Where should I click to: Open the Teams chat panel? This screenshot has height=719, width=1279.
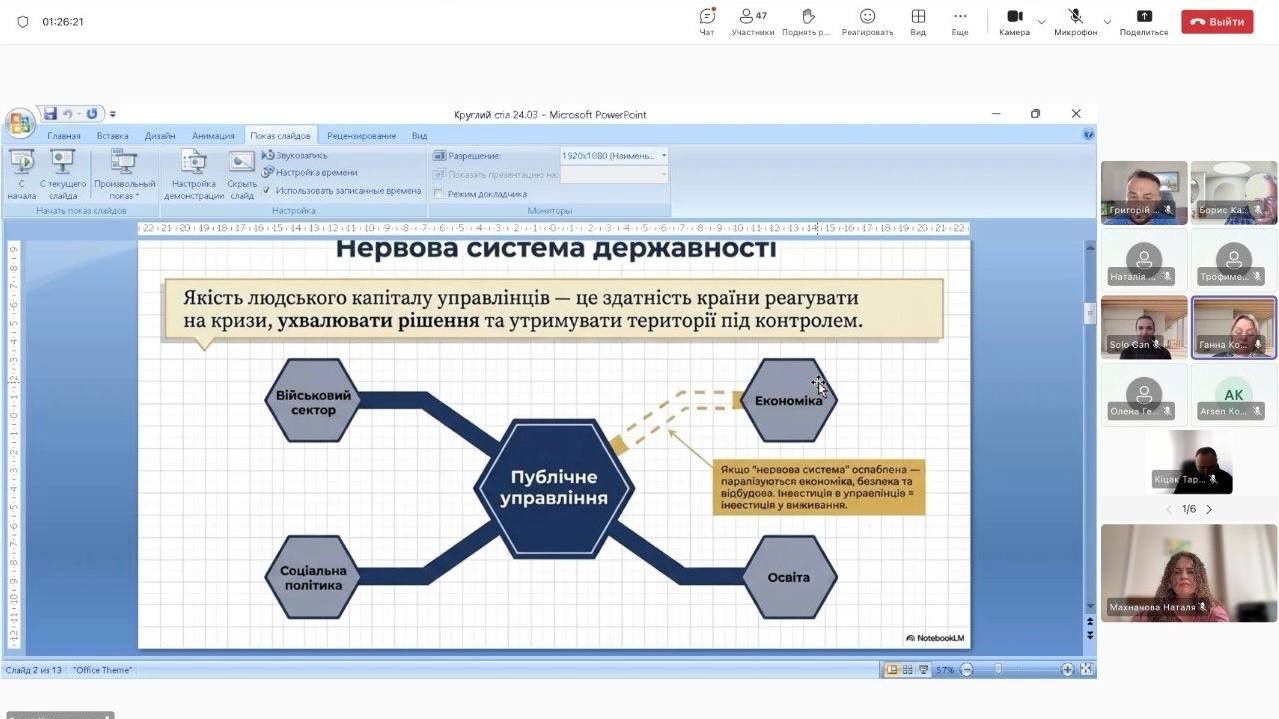707,21
